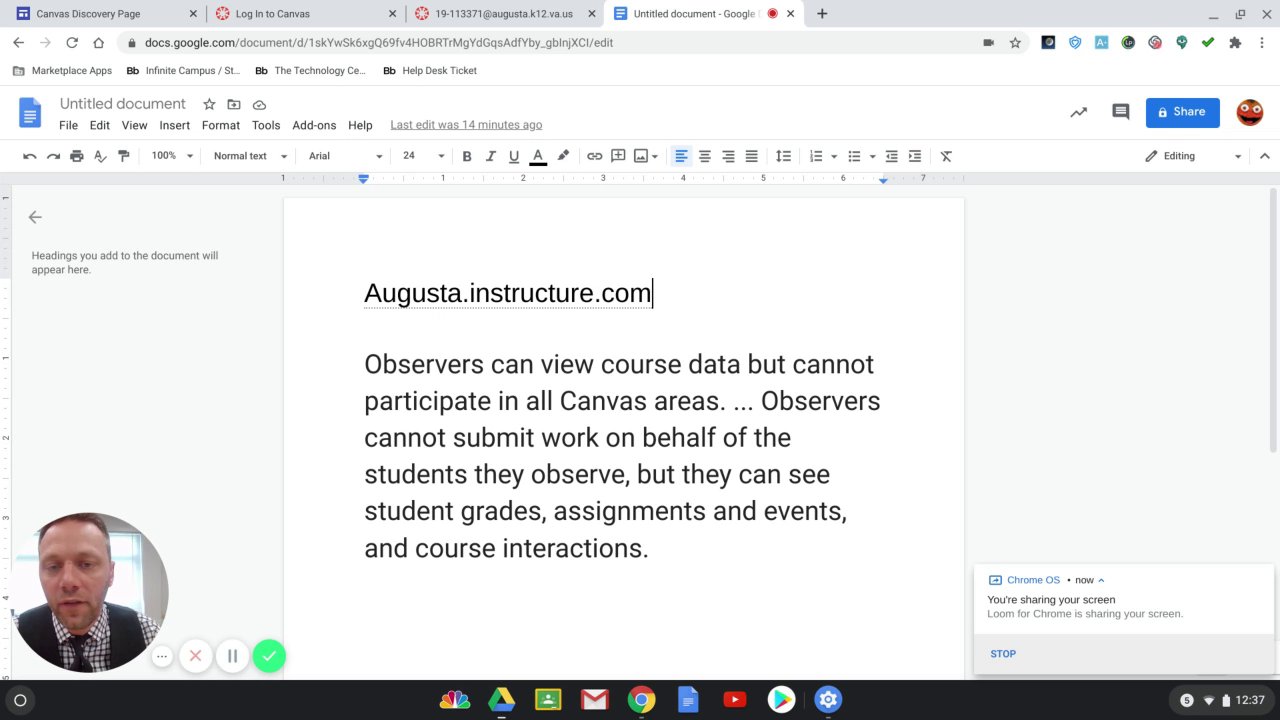The height and width of the screenshot is (720, 1280).
Task: Set center text alignment
Action: click(705, 156)
